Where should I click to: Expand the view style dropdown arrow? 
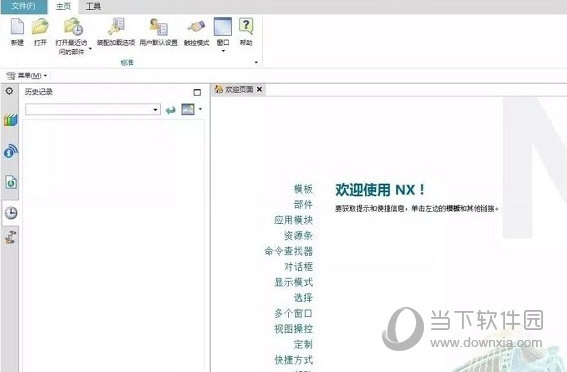pos(200,109)
